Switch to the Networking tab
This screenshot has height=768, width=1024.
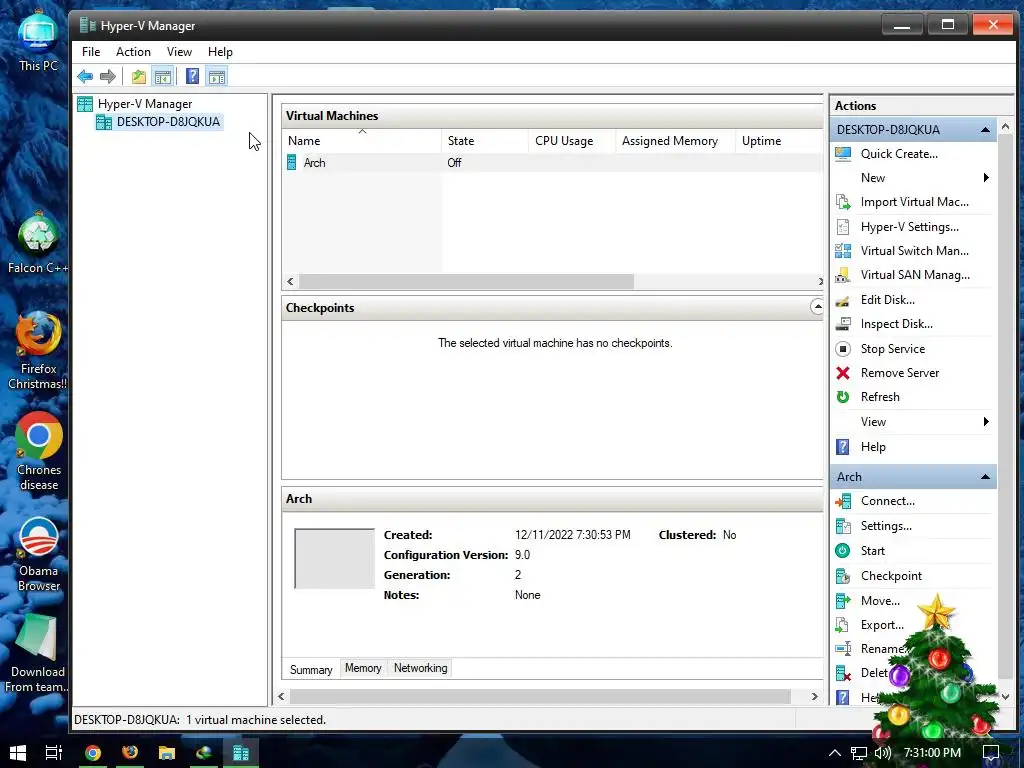coord(421,668)
